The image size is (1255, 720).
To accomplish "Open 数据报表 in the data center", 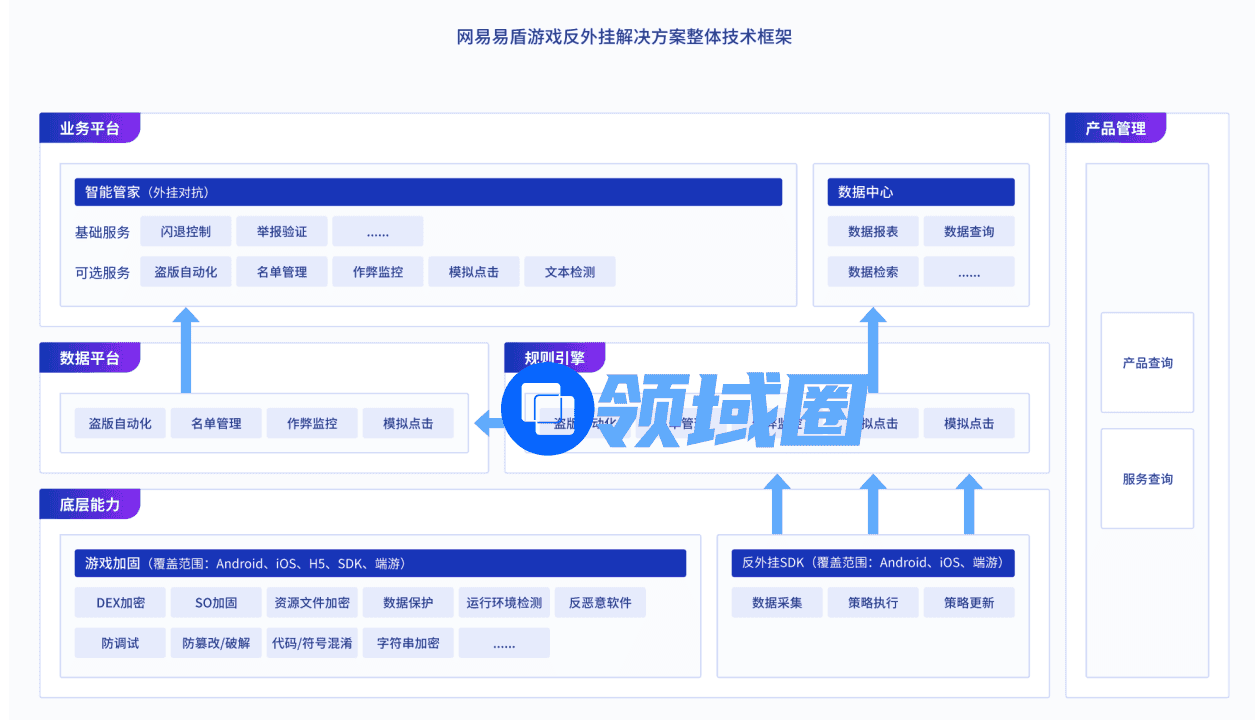I will click(873, 231).
